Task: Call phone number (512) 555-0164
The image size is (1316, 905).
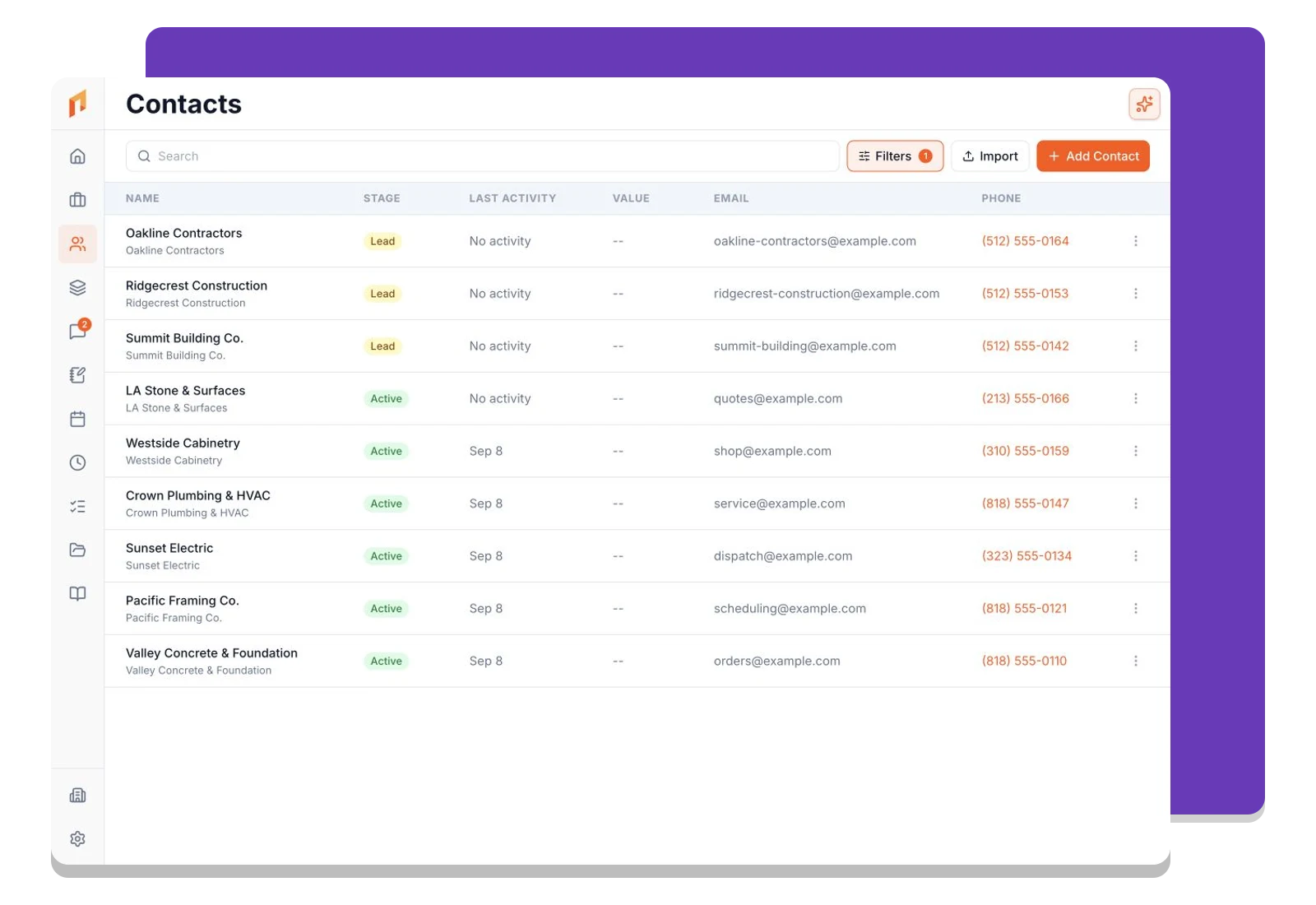Action: 1025,241
